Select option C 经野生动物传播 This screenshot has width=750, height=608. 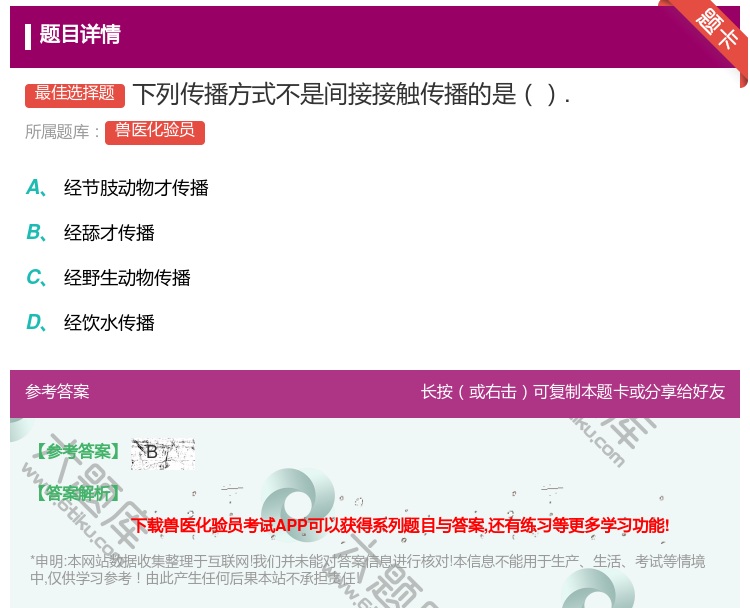[108, 277]
